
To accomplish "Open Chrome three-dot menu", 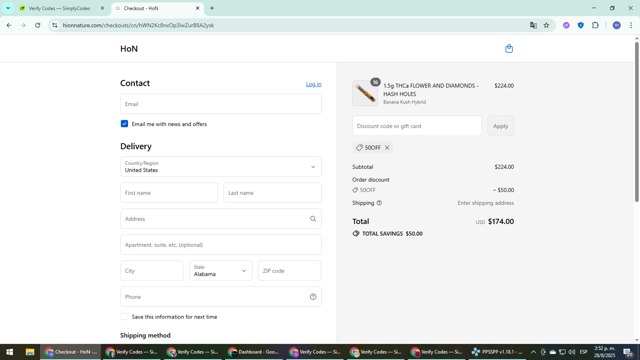I will [x=631, y=25].
